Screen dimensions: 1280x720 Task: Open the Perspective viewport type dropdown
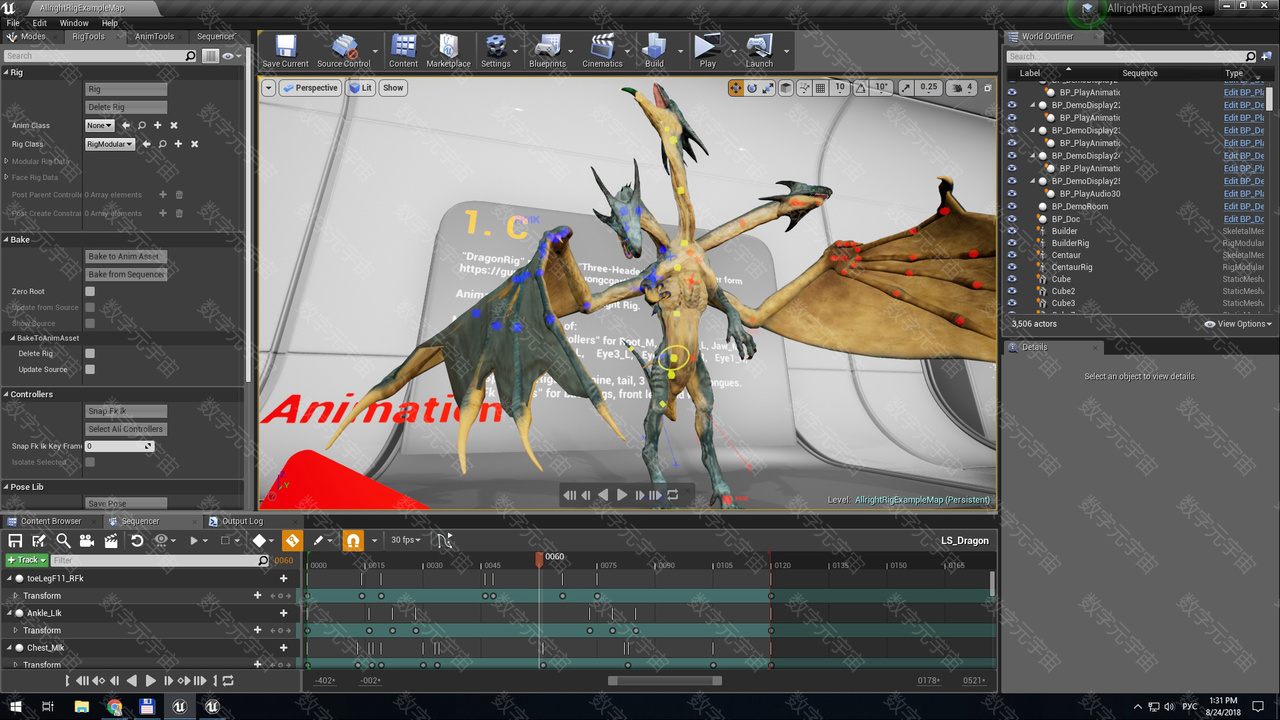click(311, 88)
